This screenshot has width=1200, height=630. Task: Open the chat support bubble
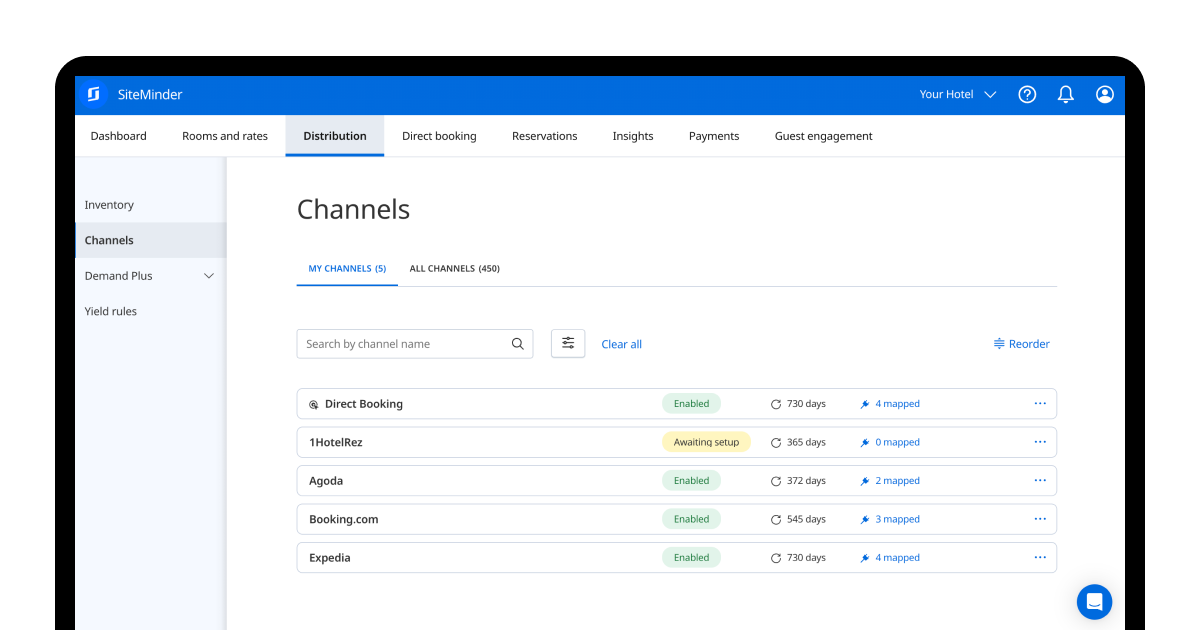(x=1094, y=602)
